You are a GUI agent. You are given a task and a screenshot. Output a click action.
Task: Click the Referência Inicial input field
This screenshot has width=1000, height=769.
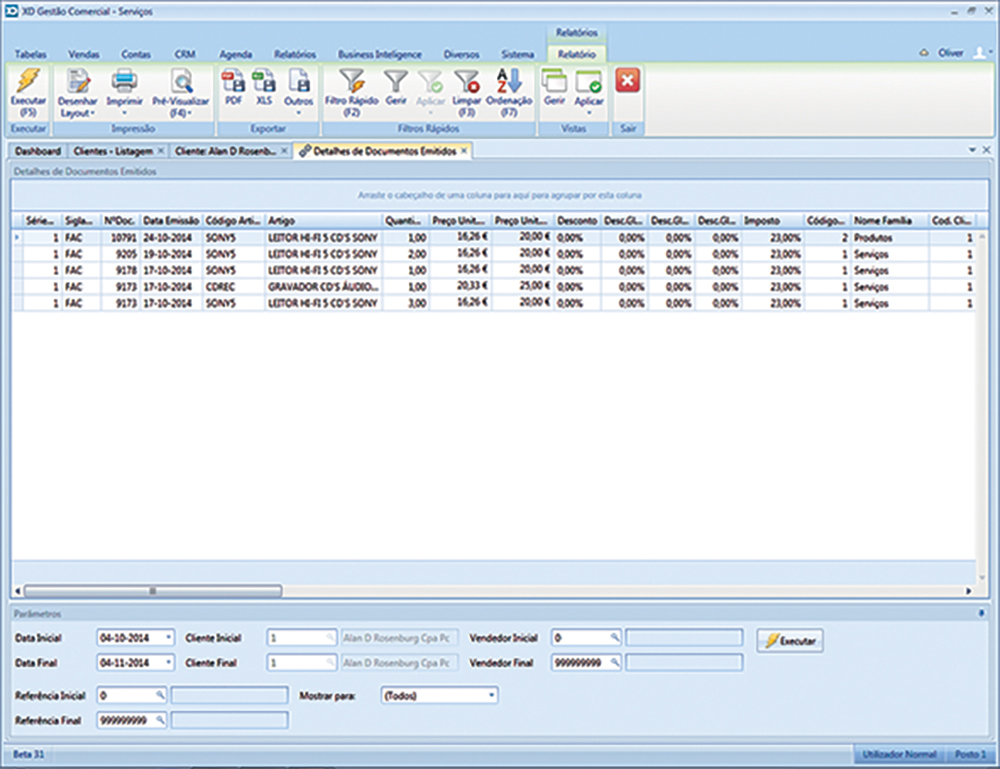pos(126,694)
